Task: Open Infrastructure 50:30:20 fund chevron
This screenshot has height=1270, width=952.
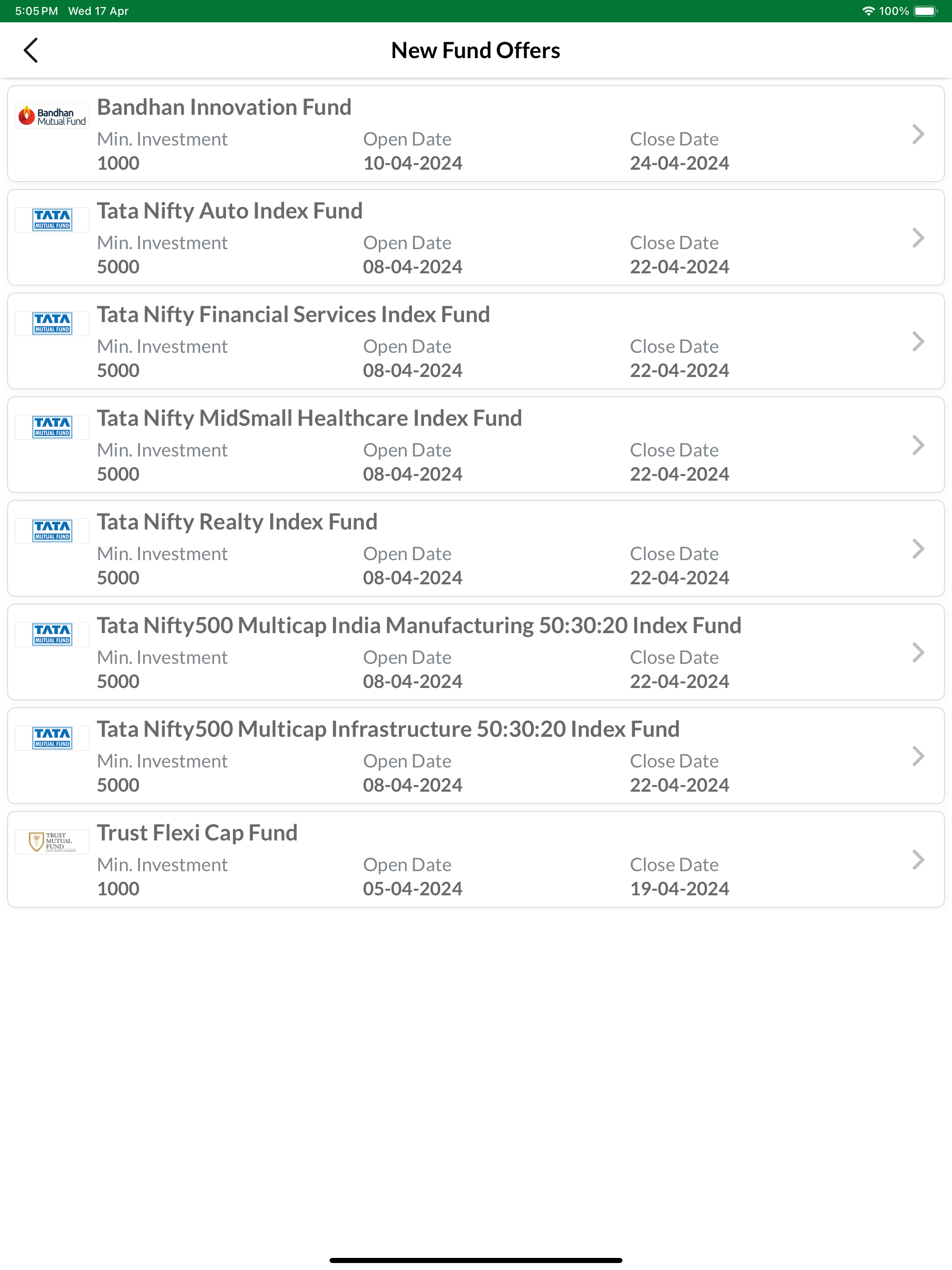Action: click(918, 756)
